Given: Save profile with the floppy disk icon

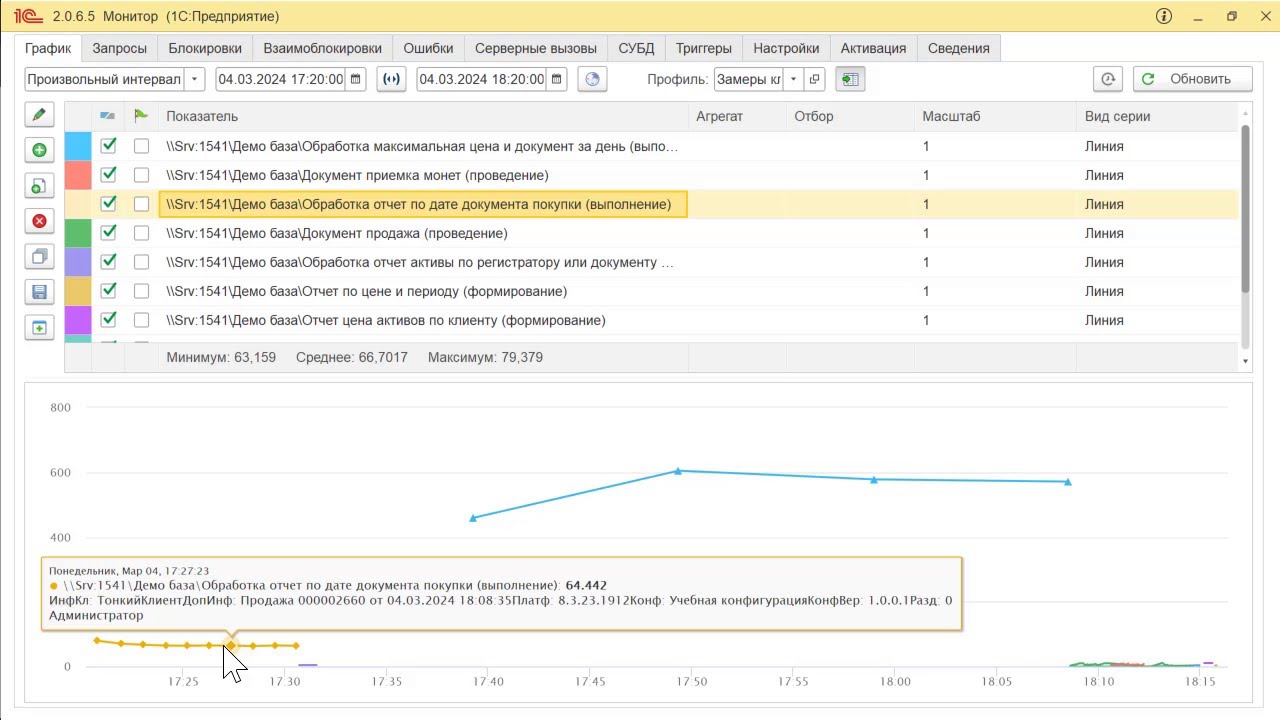Looking at the screenshot, I should (39, 292).
